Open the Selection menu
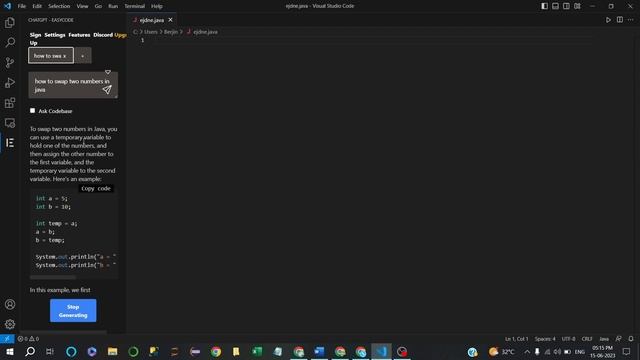Viewport: 640px width, 360px height. click(x=59, y=6)
